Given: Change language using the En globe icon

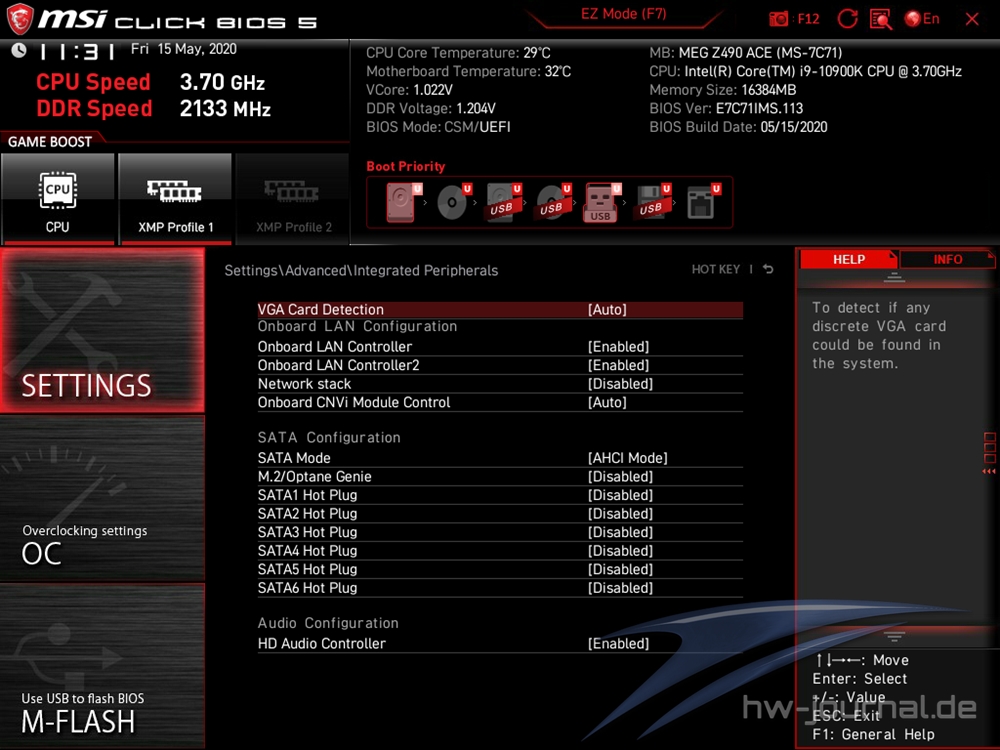Looking at the screenshot, I should coord(922,18).
